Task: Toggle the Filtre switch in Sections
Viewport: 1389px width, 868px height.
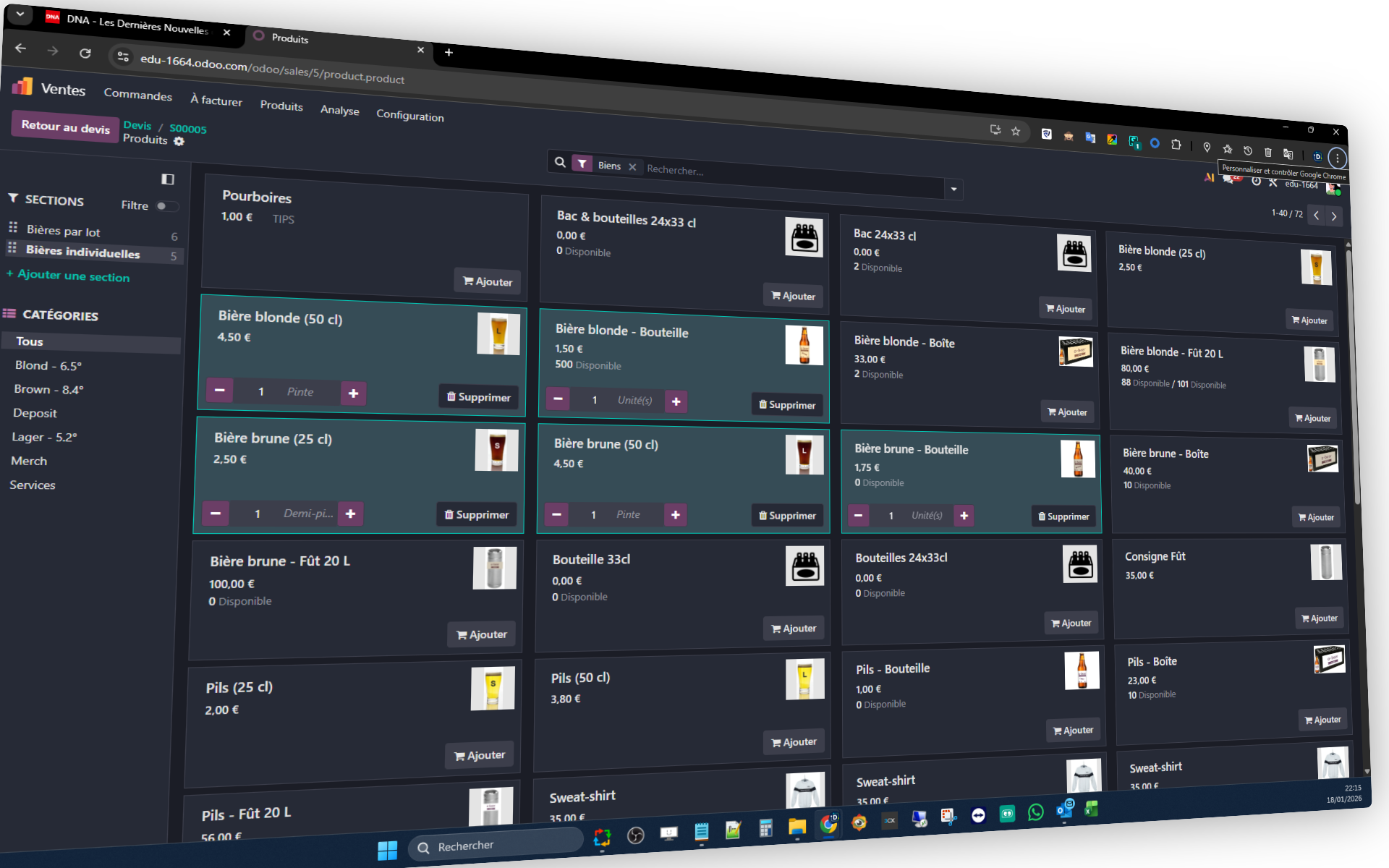Action: click(x=166, y=206)
